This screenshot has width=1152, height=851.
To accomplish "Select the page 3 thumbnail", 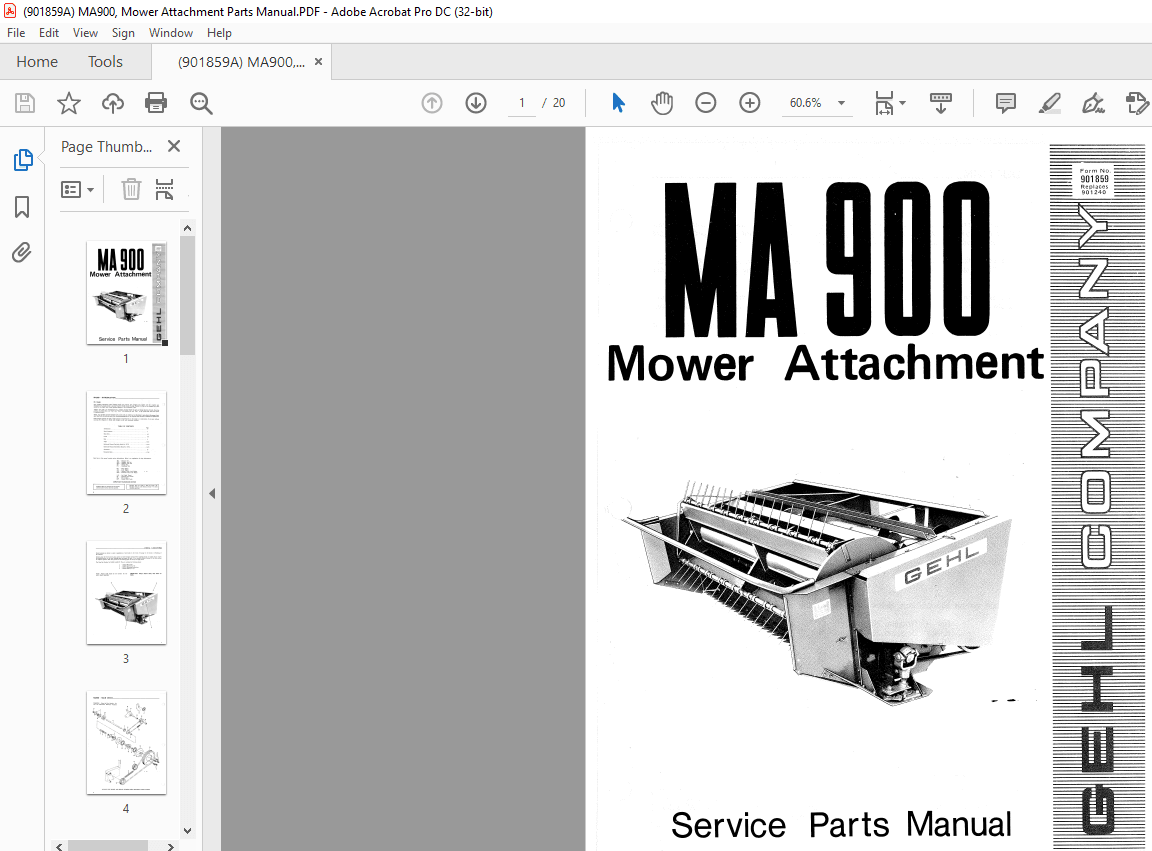I will 126,593.
